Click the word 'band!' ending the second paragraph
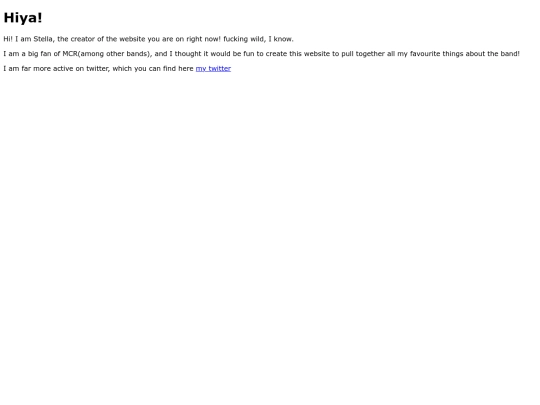540x405 pixels. click(x=509, y=54)
